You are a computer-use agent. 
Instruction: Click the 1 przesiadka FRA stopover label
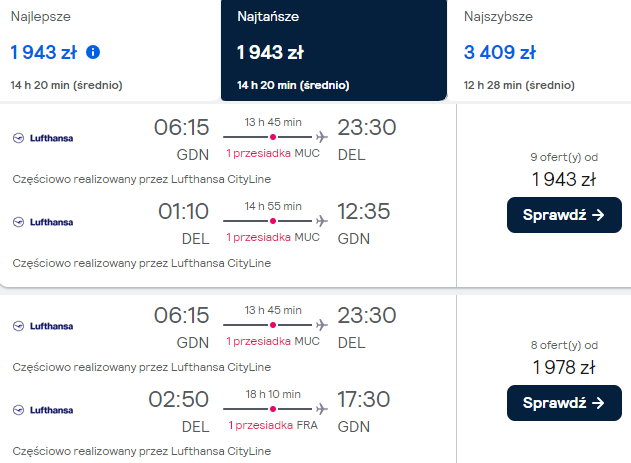(x=273, y=425)
